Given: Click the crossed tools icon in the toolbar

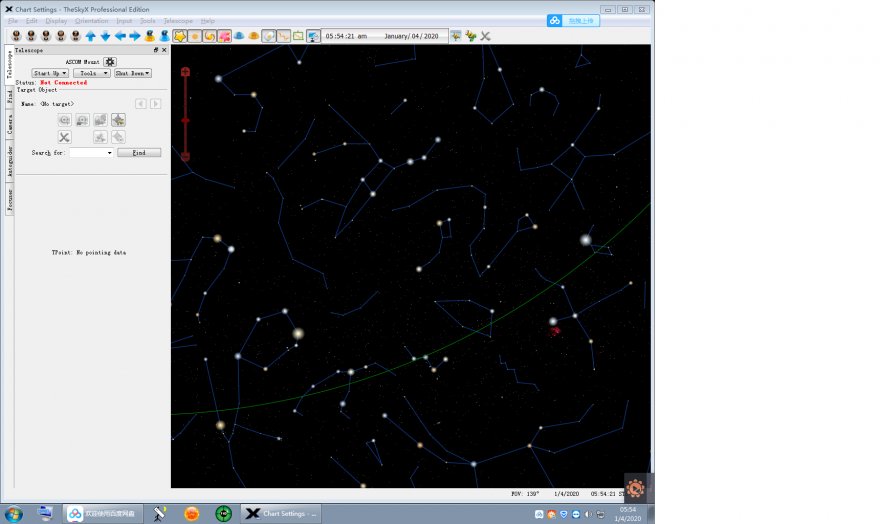Looking at the screenshot, I should click(485, 36).
